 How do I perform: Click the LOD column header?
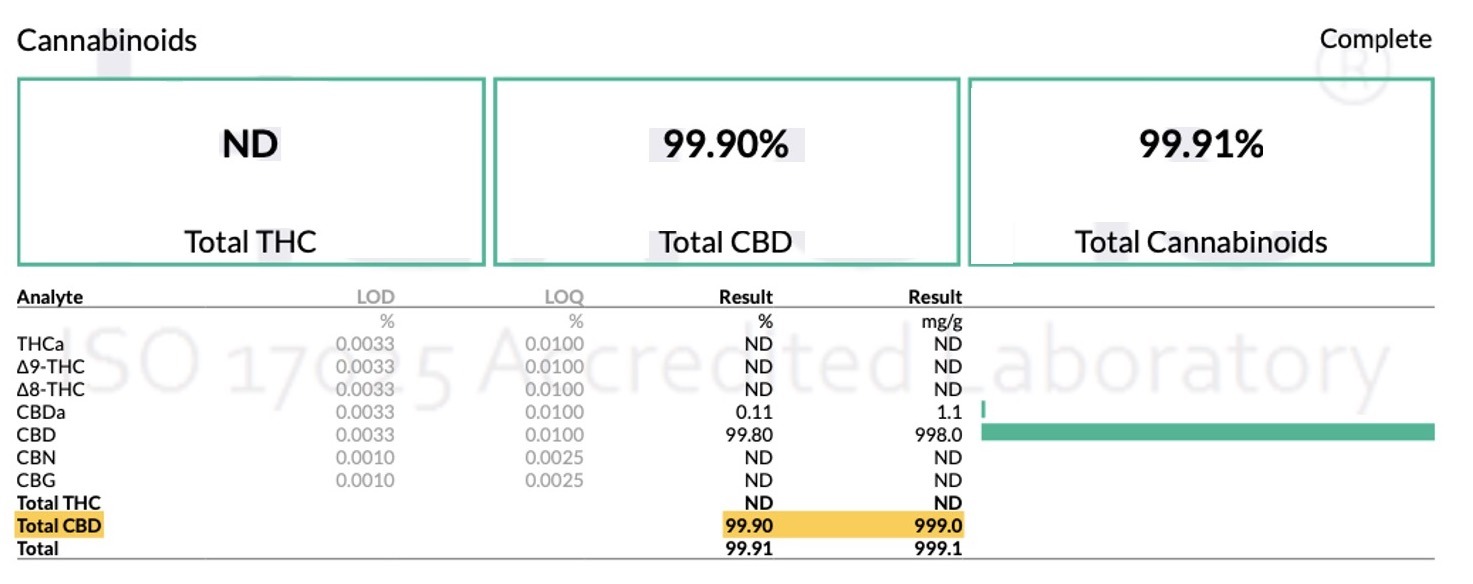pyautogui.click(x=376, y=297)
